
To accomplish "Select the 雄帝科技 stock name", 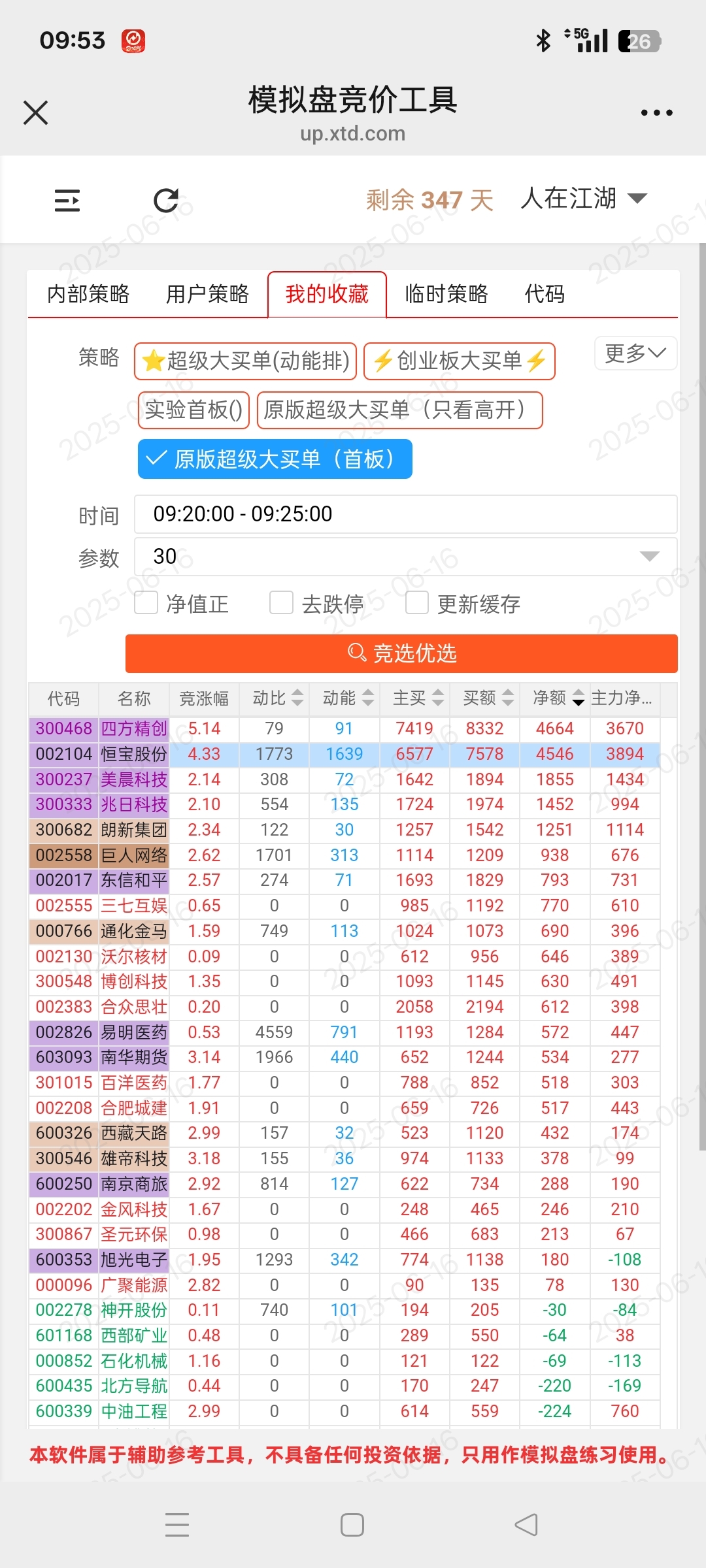I will [x=134, y=1158].
